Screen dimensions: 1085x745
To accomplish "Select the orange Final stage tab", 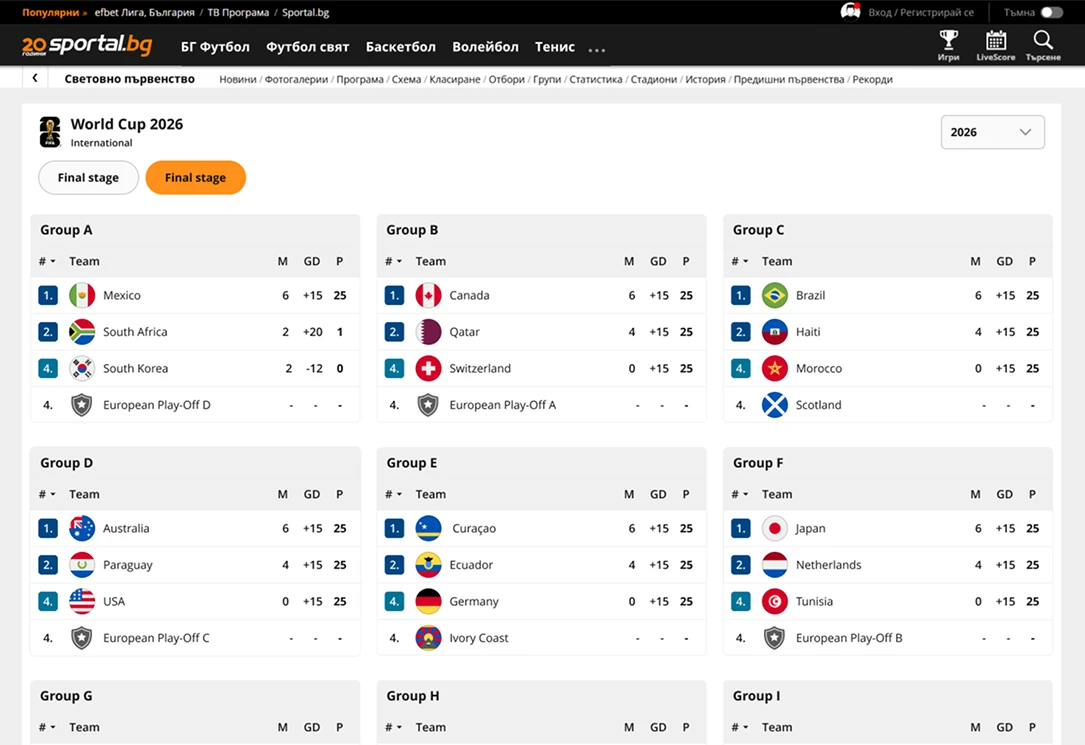I will (195, 178).
